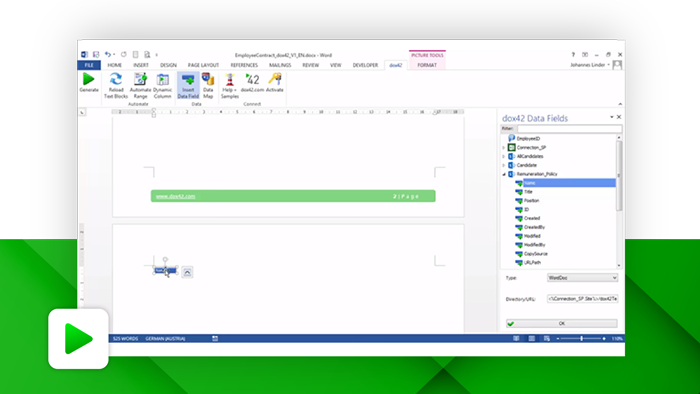Click Reload Text Blocks
700x394 pixels.
116,86
